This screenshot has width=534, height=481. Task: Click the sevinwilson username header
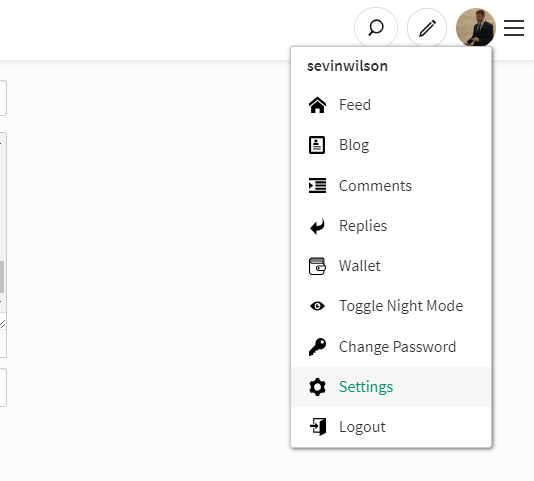[347, 66]
